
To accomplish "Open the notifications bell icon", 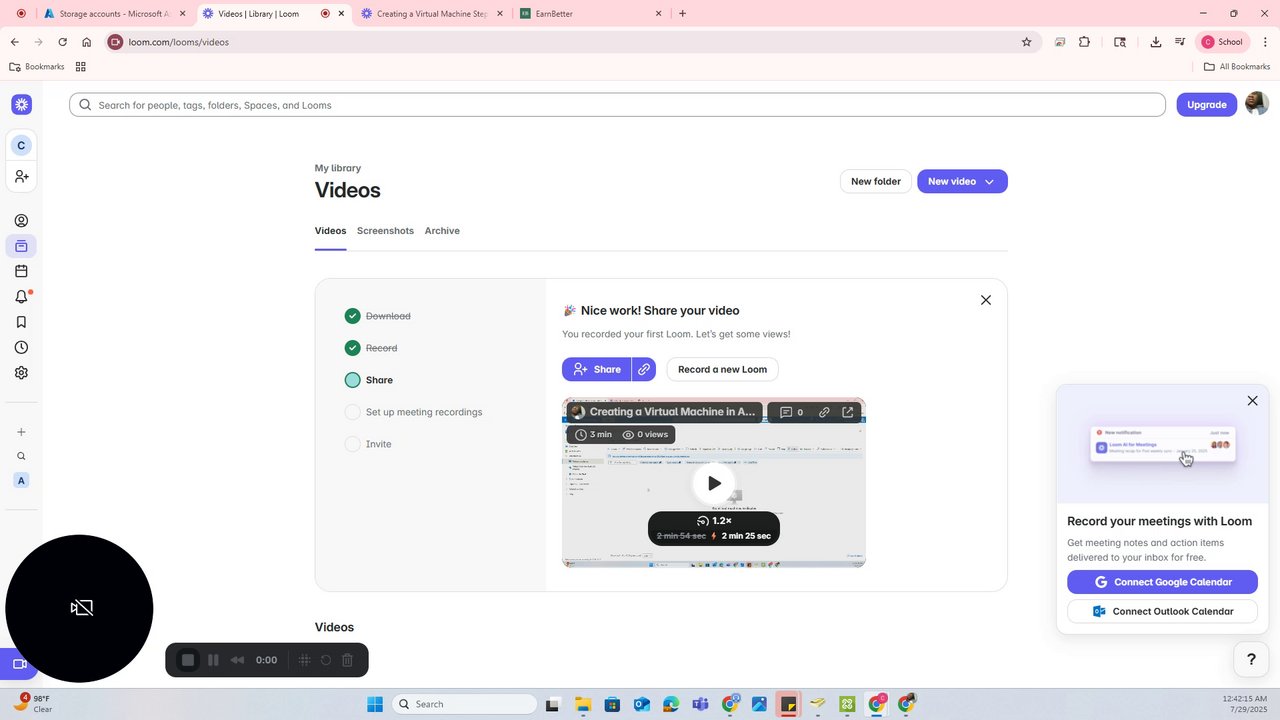I will pos(21,297).
